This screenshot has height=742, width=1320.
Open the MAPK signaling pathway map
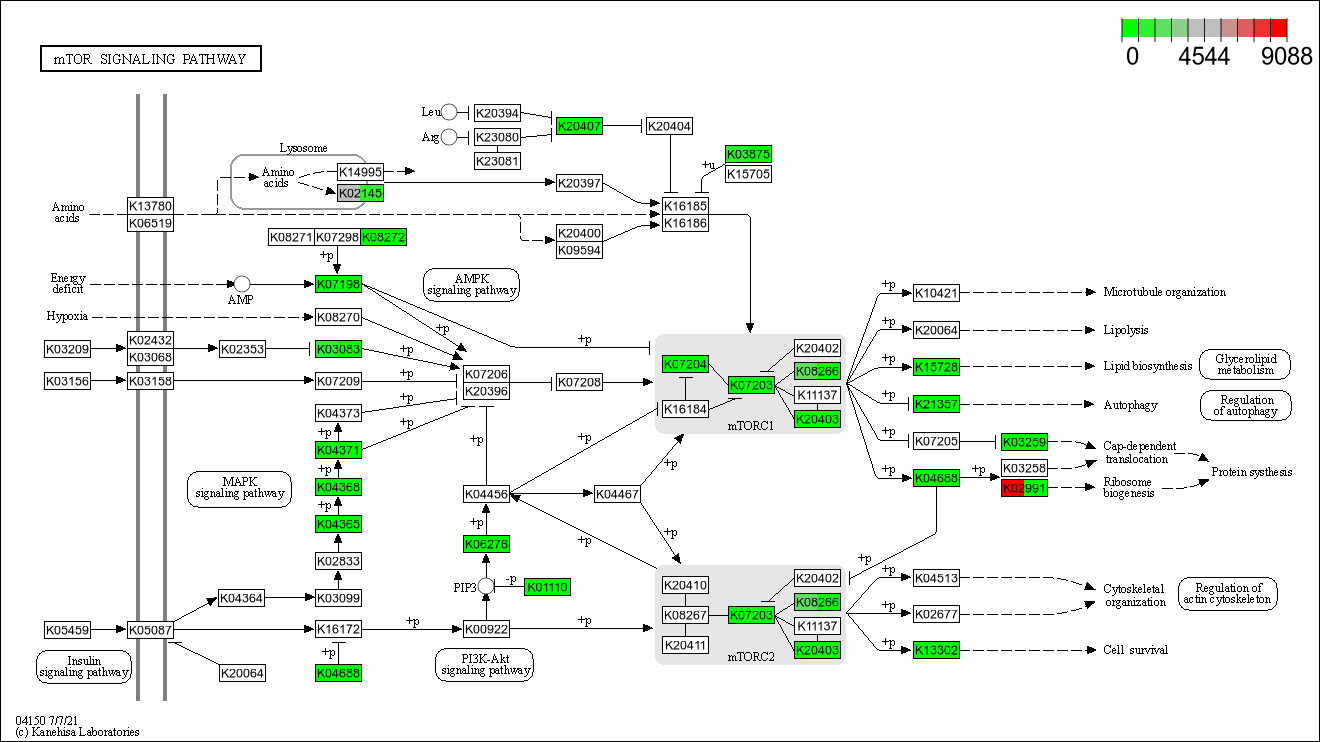[x=240, y=487]
